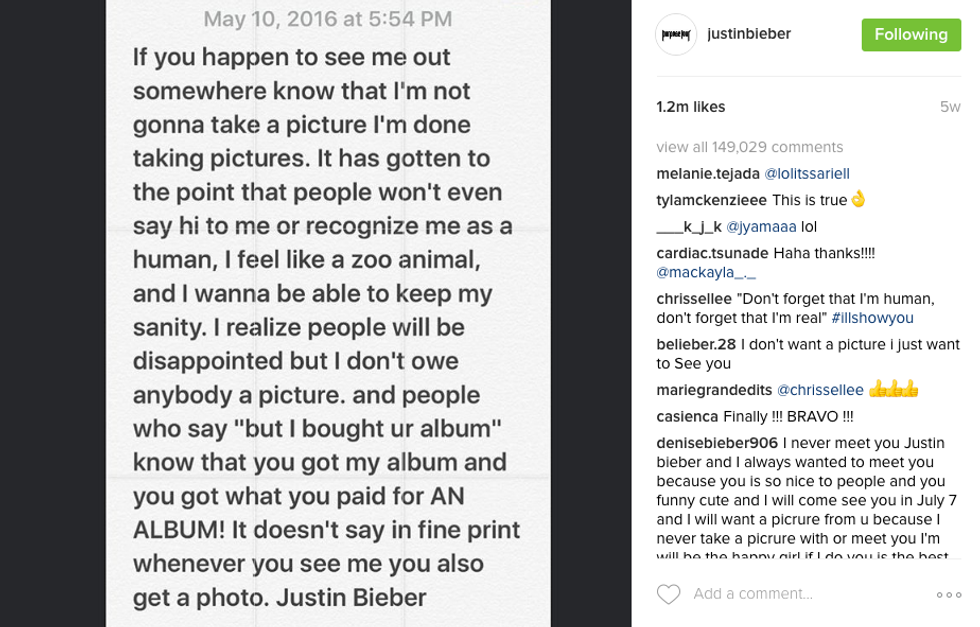Open the casienca commenter profile
The image size is (980, 627).
[x=689, y=416]
